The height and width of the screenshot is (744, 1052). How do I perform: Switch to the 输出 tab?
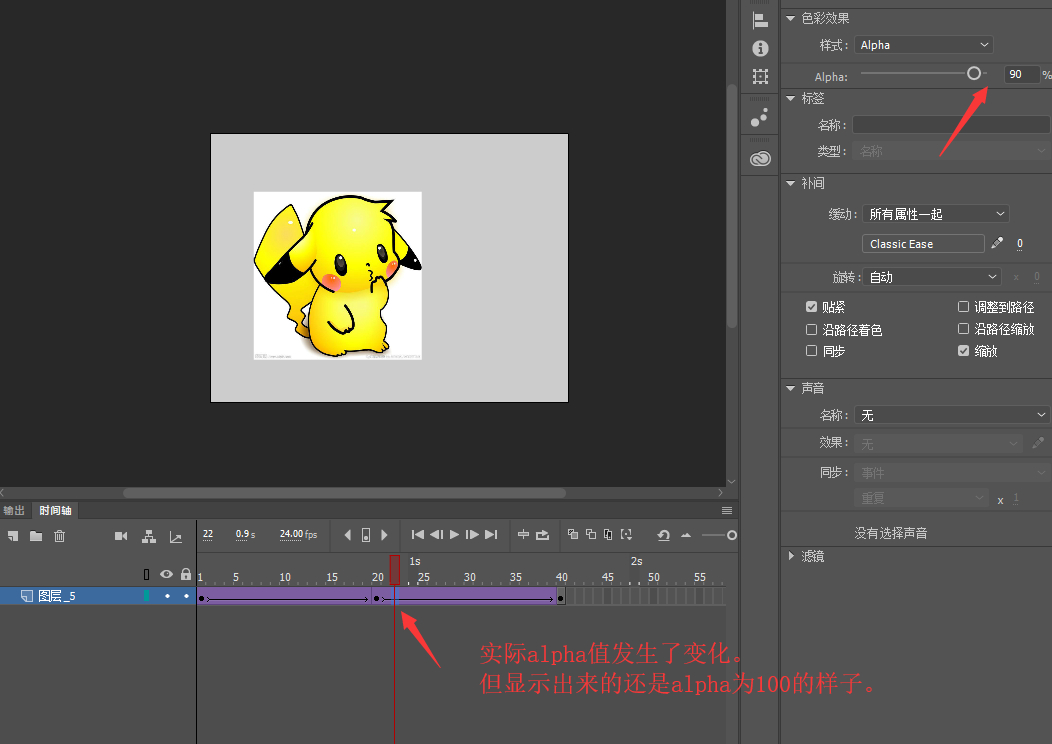[x=14, y=511]
